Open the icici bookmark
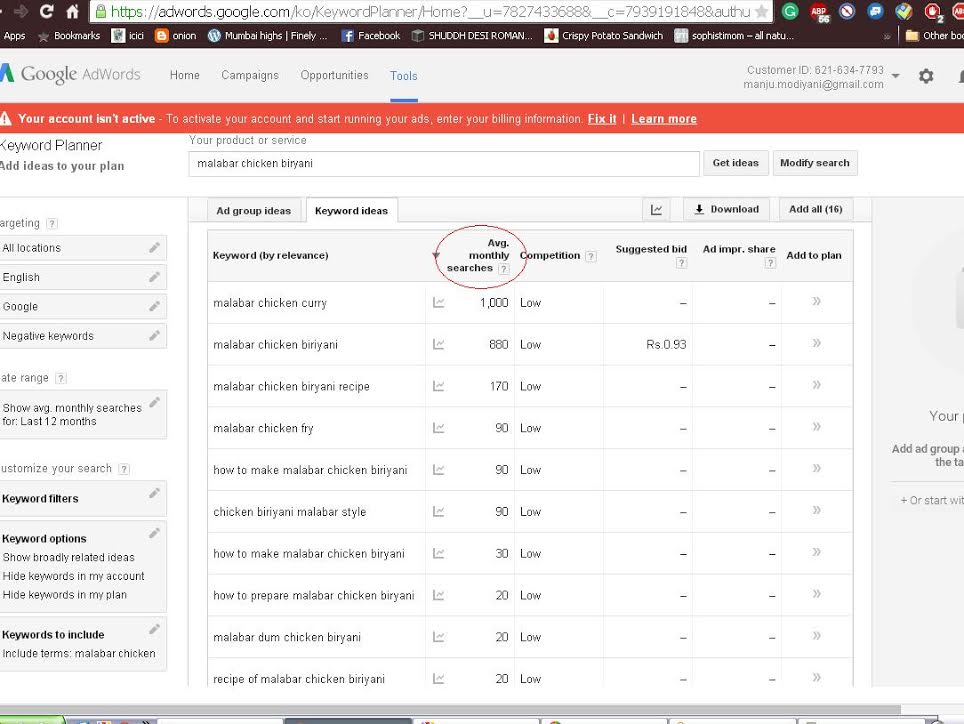 coord(128,36)
